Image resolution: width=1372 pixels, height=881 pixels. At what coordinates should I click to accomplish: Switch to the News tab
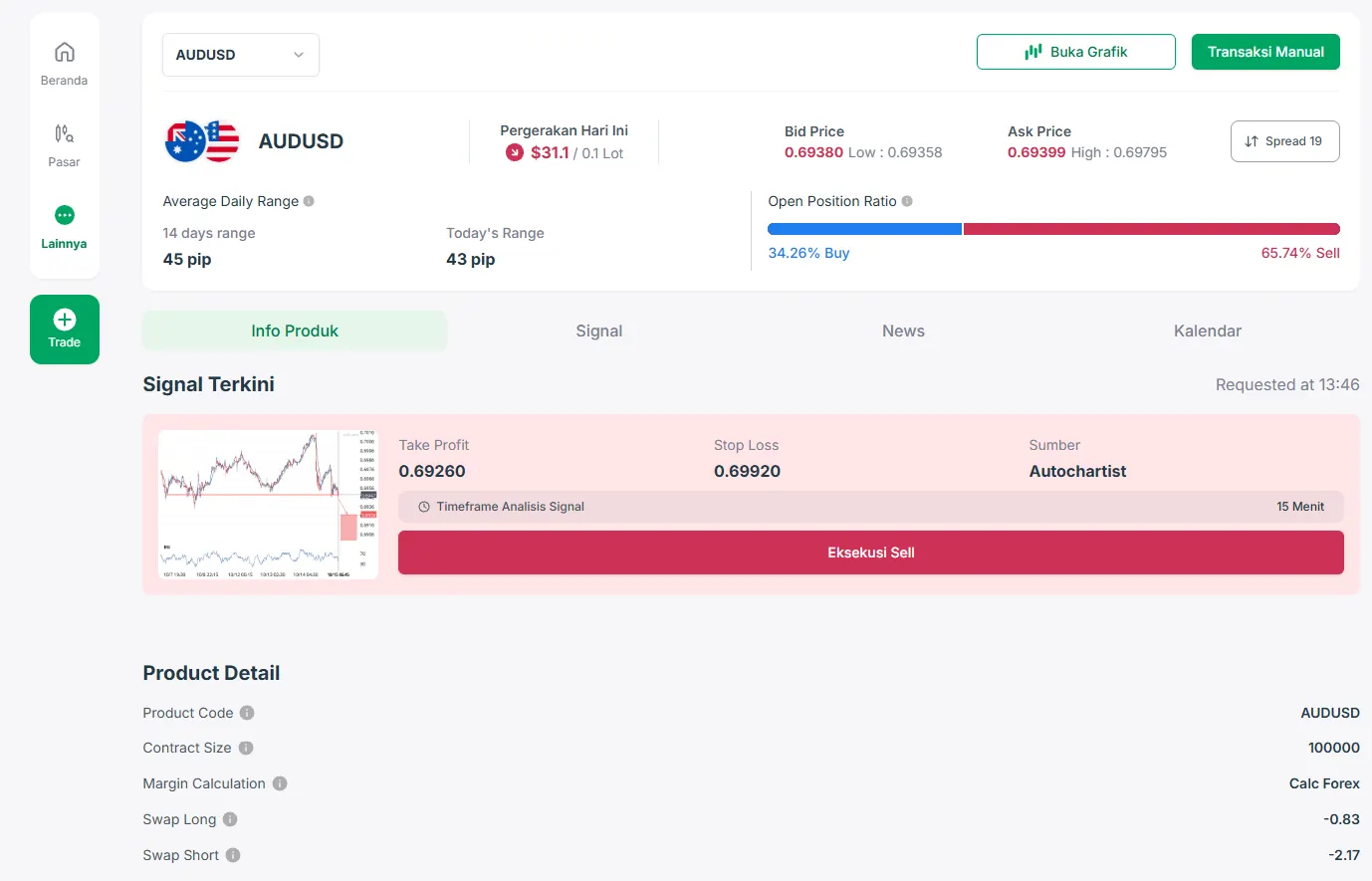coord(903,330)
